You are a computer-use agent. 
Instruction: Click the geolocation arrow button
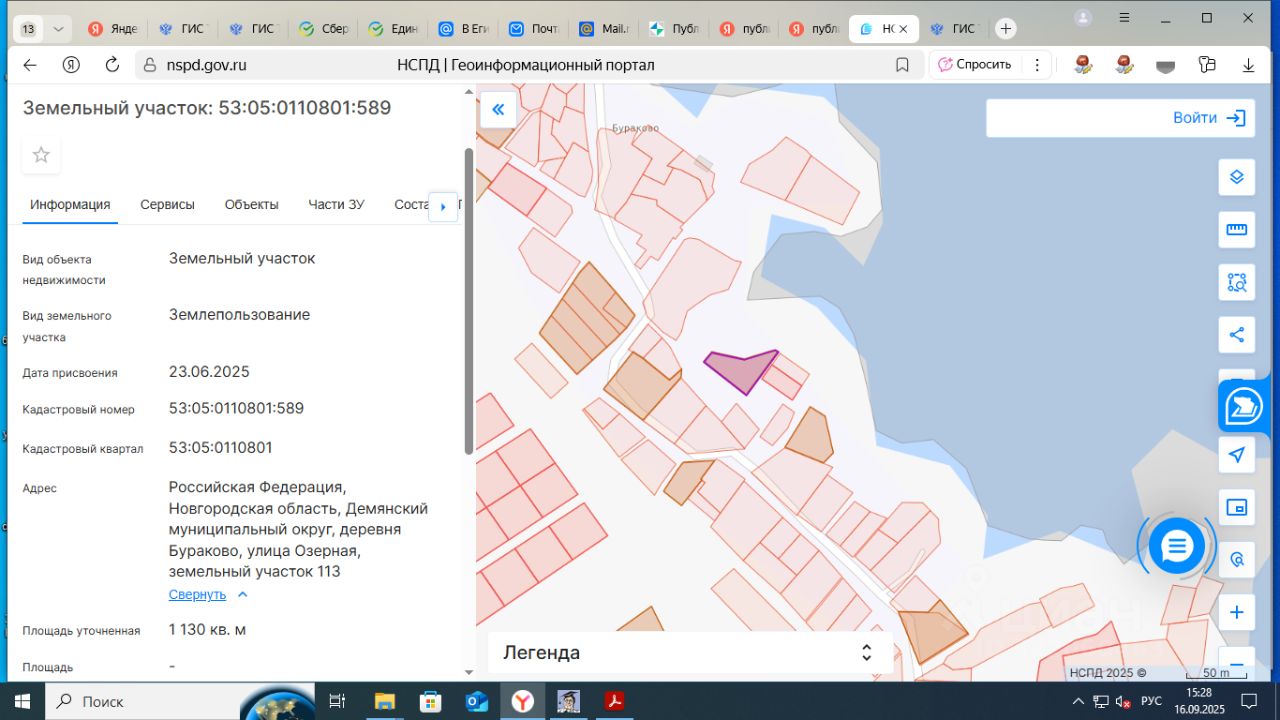click(1236, 455)
